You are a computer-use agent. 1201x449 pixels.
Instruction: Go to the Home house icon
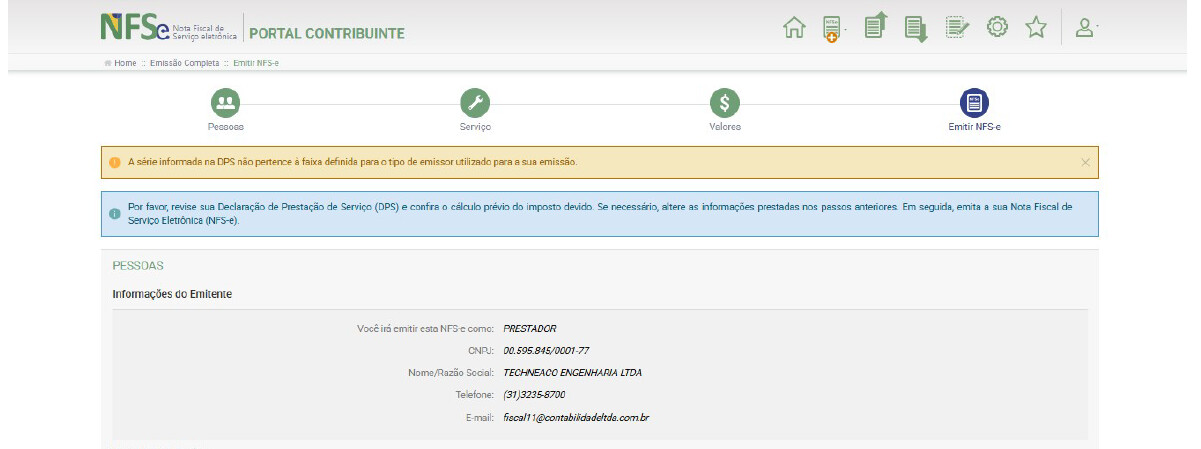794,28
